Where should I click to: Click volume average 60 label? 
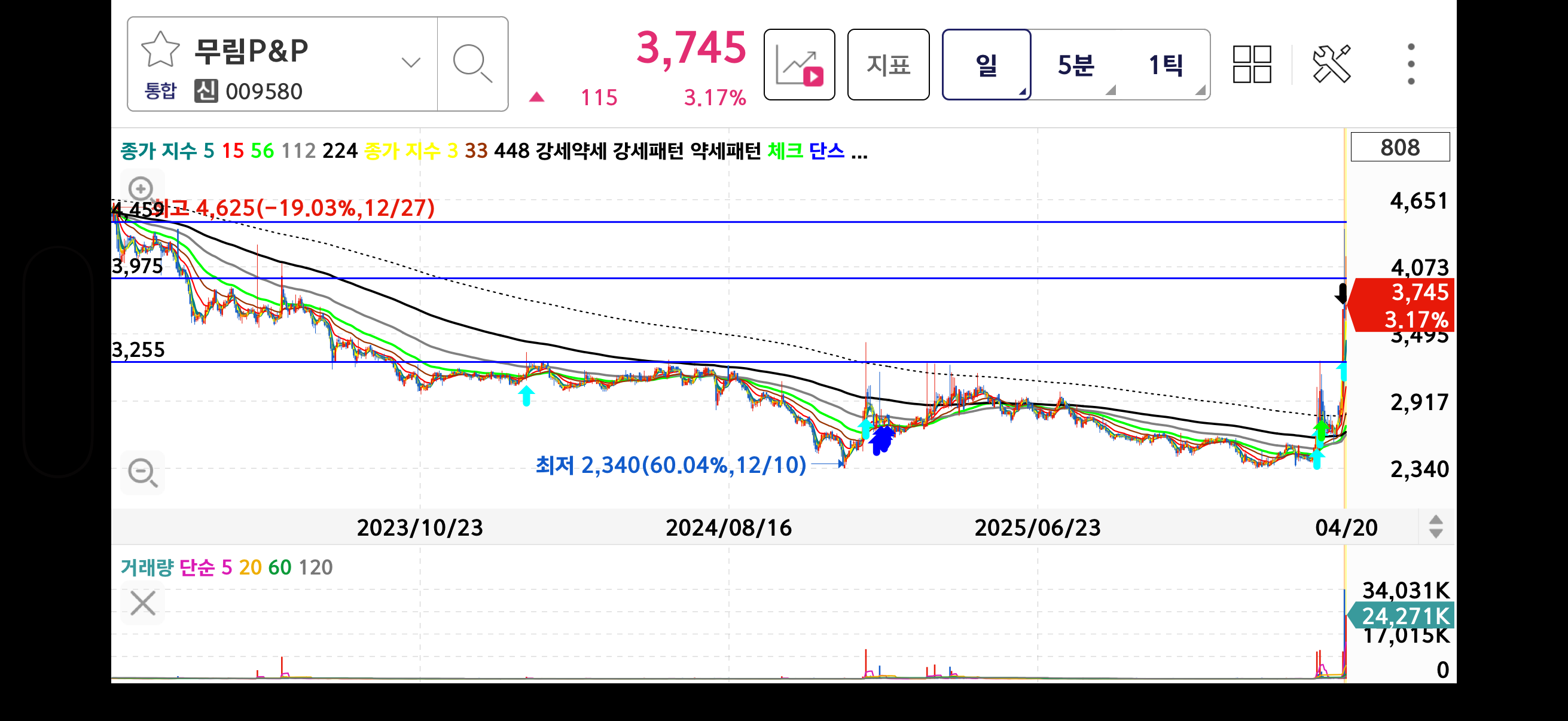click(280, 567)
